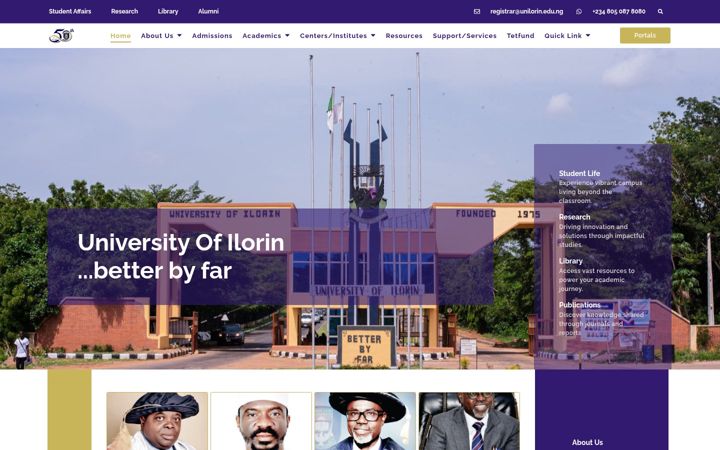Click the fourth portrait photo of suited man

pos(469,421)
